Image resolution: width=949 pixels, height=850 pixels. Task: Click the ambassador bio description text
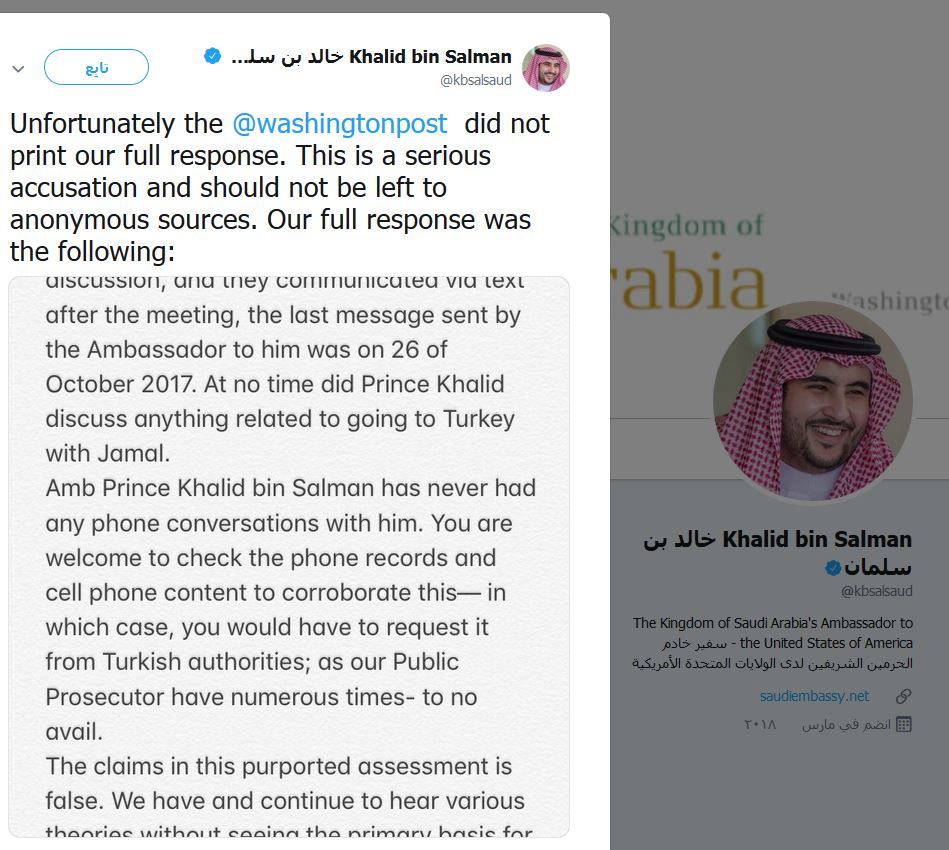[772, 643]
